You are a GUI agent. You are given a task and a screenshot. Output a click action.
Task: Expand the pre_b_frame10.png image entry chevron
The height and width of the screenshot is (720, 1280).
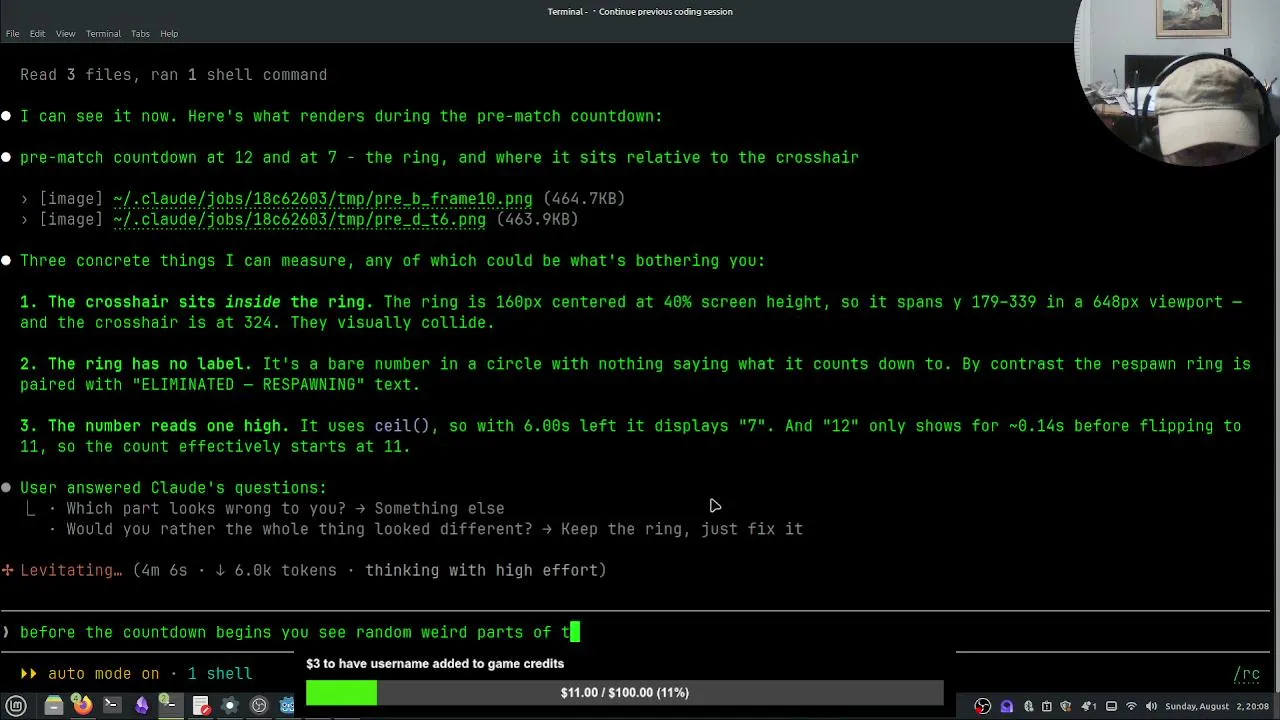click(x=25, y=199)
